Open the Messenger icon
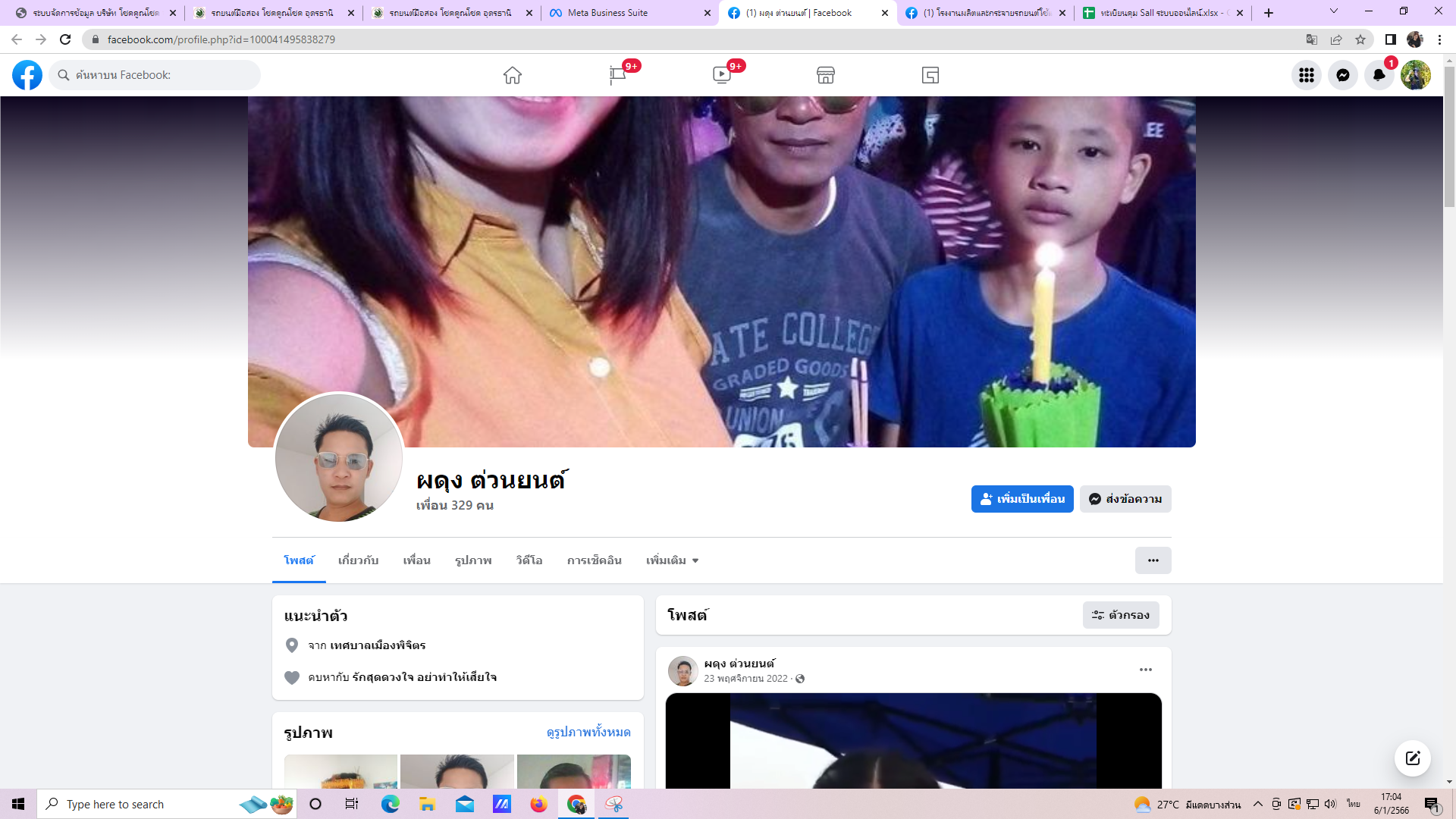Screen dimensions: 1456x819 (x=1343, y=75)
